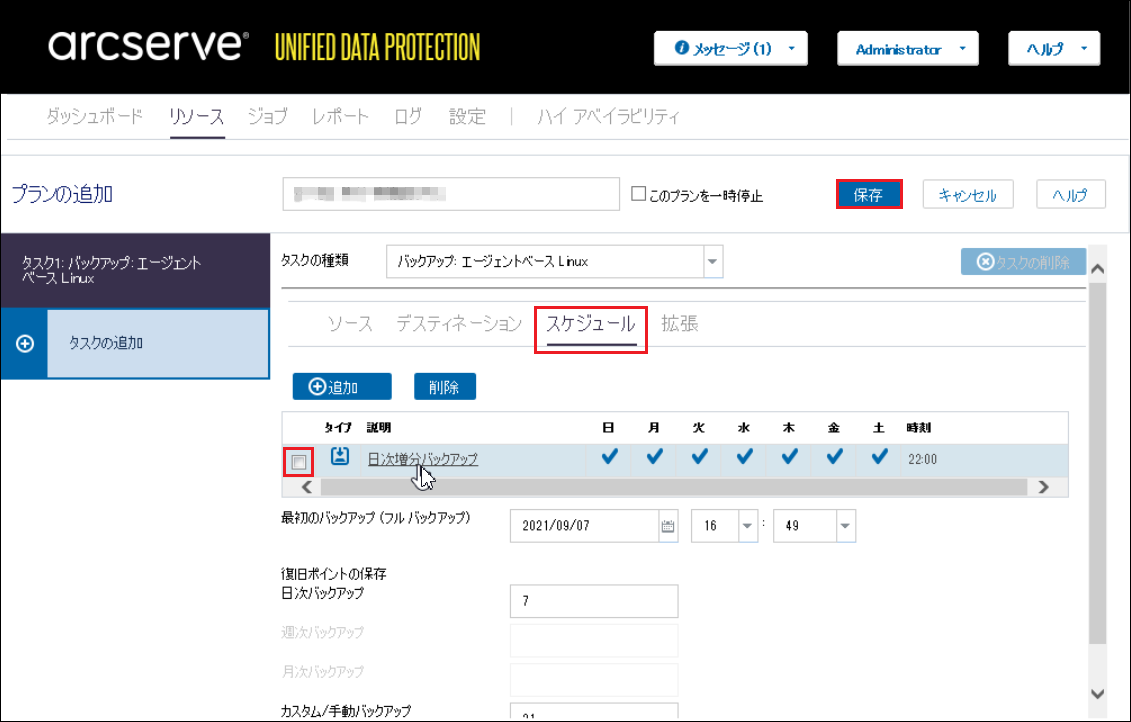Viewport: 1131px width, 722px height.
Task: Click the 水 (Wednesday) checkmark
Action: (x=744, y=456)
